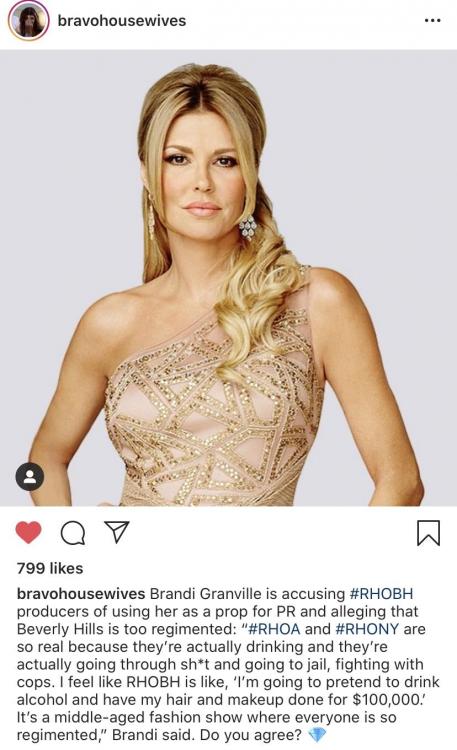Screen dimensions: 457x750
Task: Share the post via paper plane icon
Action: pyautogui.click(x=117, y=532)
